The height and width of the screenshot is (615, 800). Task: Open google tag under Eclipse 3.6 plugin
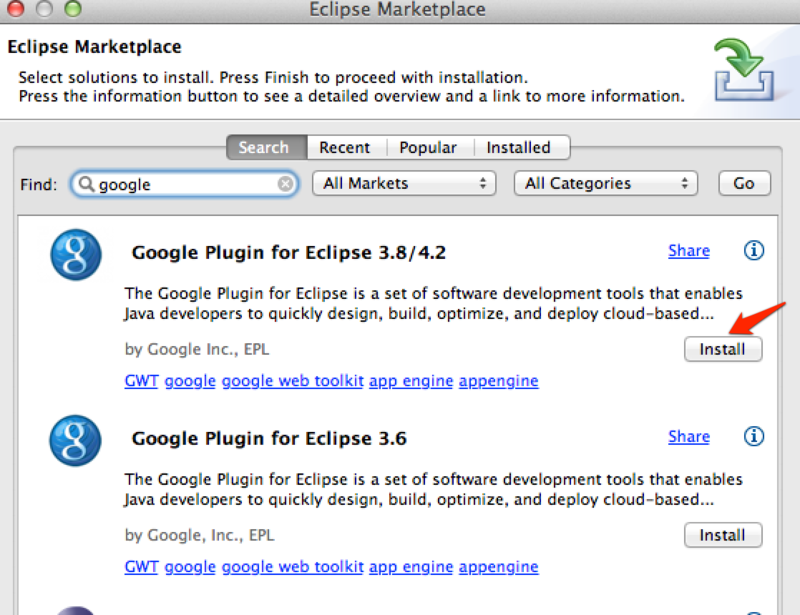coord(190,567)
